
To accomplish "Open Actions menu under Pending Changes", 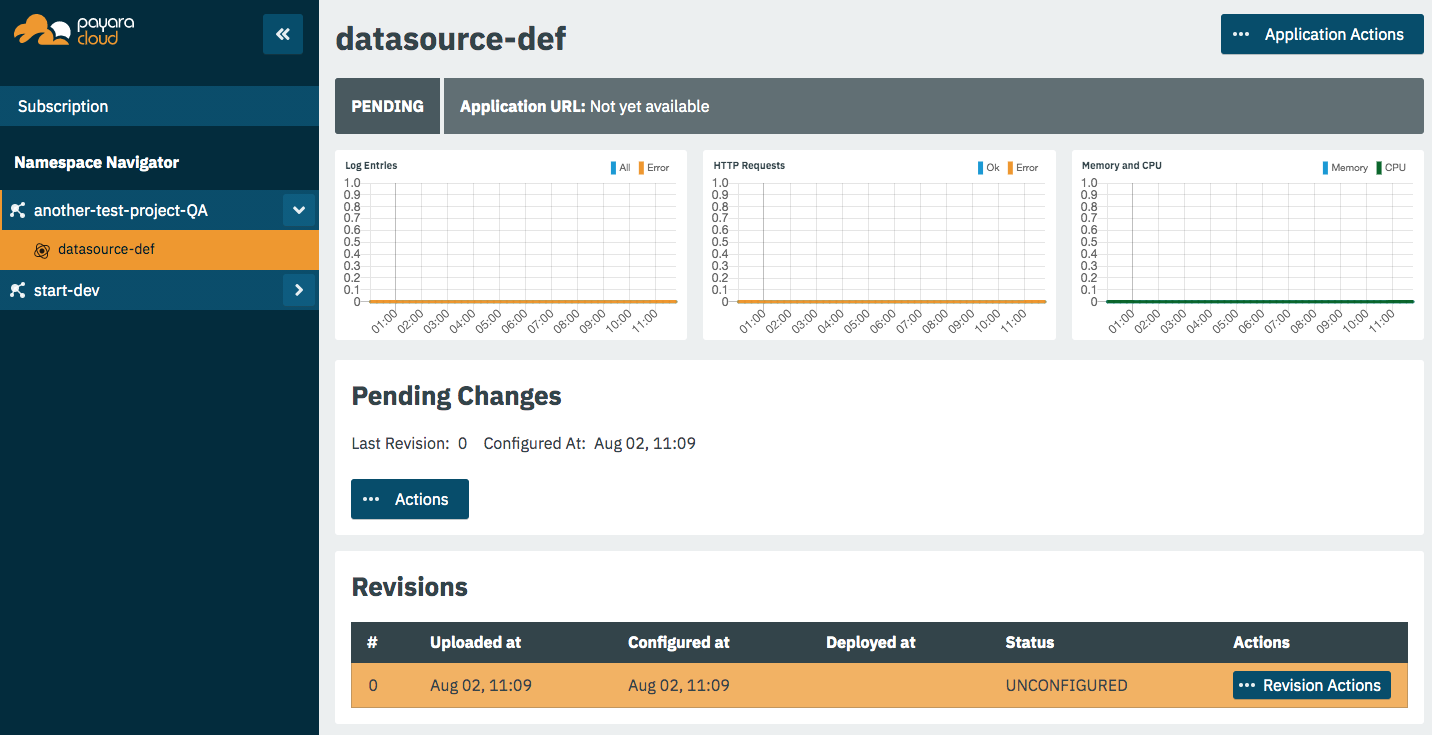I will (409, 499).
